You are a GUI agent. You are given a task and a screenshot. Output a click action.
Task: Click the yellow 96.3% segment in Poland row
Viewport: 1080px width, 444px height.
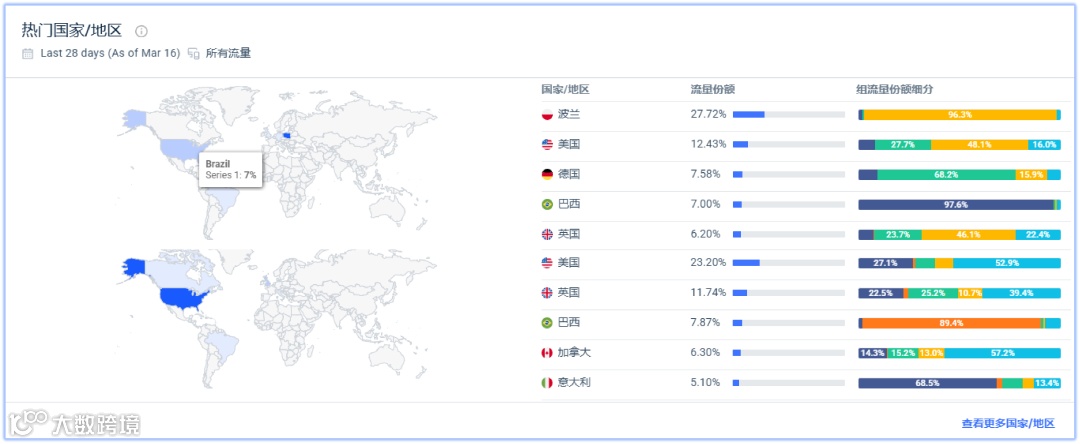(x=960, y=115)
